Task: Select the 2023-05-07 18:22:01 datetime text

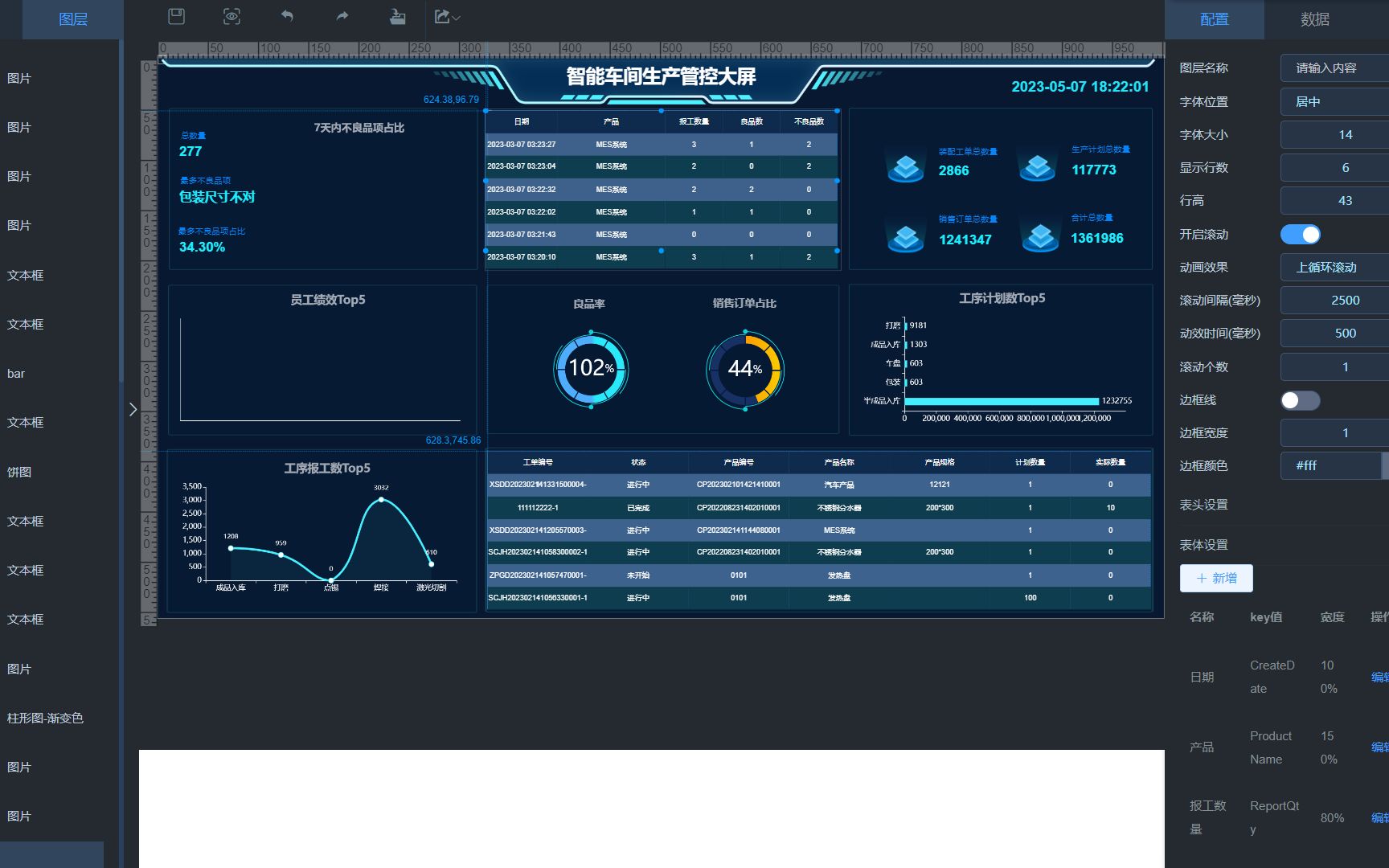Action: (x=1080, y=87)
